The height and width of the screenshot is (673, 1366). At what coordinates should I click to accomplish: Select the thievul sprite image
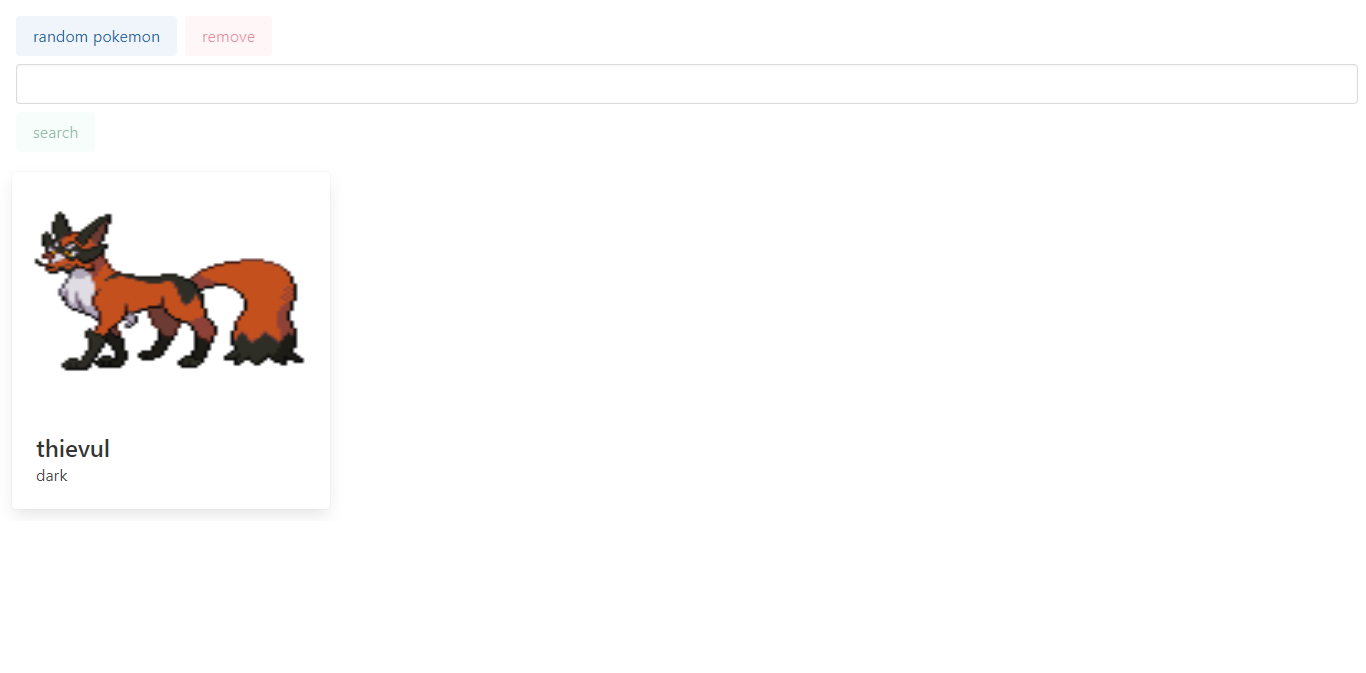pos(171,290)
